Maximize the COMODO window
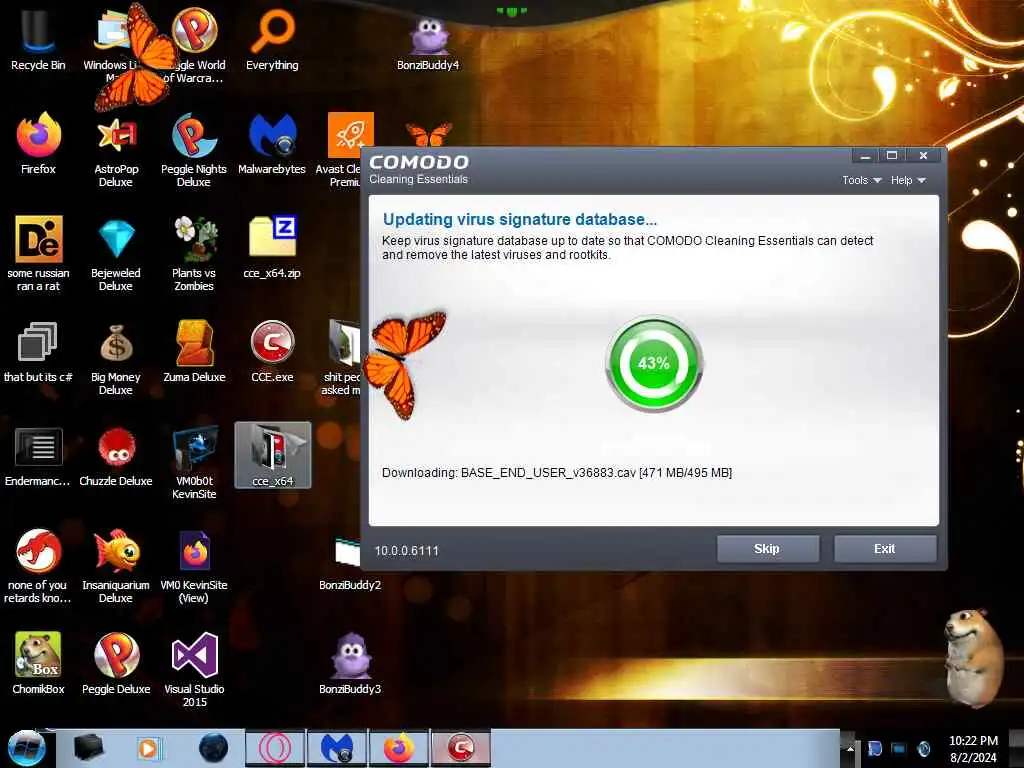 point(892,155)
